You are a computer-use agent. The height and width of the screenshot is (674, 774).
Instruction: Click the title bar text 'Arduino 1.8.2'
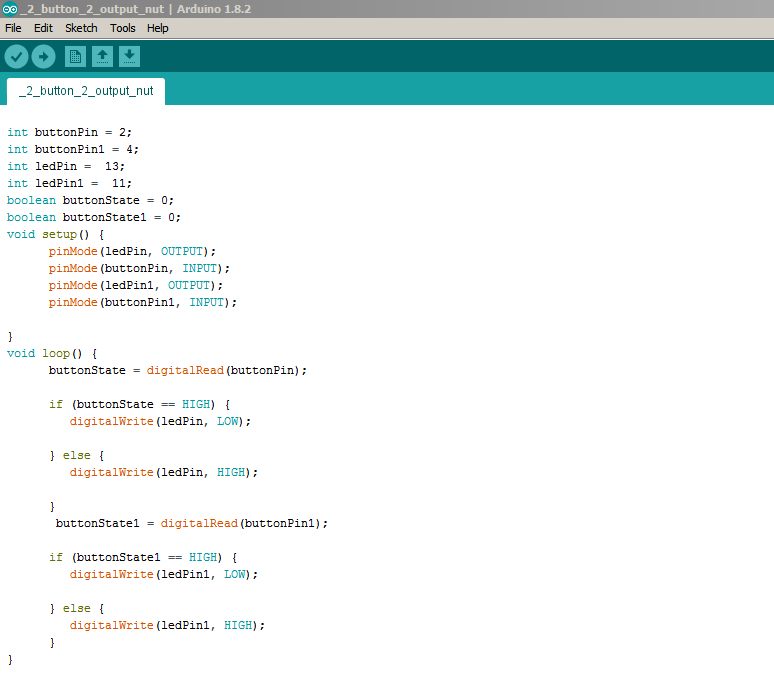(214, 9)
